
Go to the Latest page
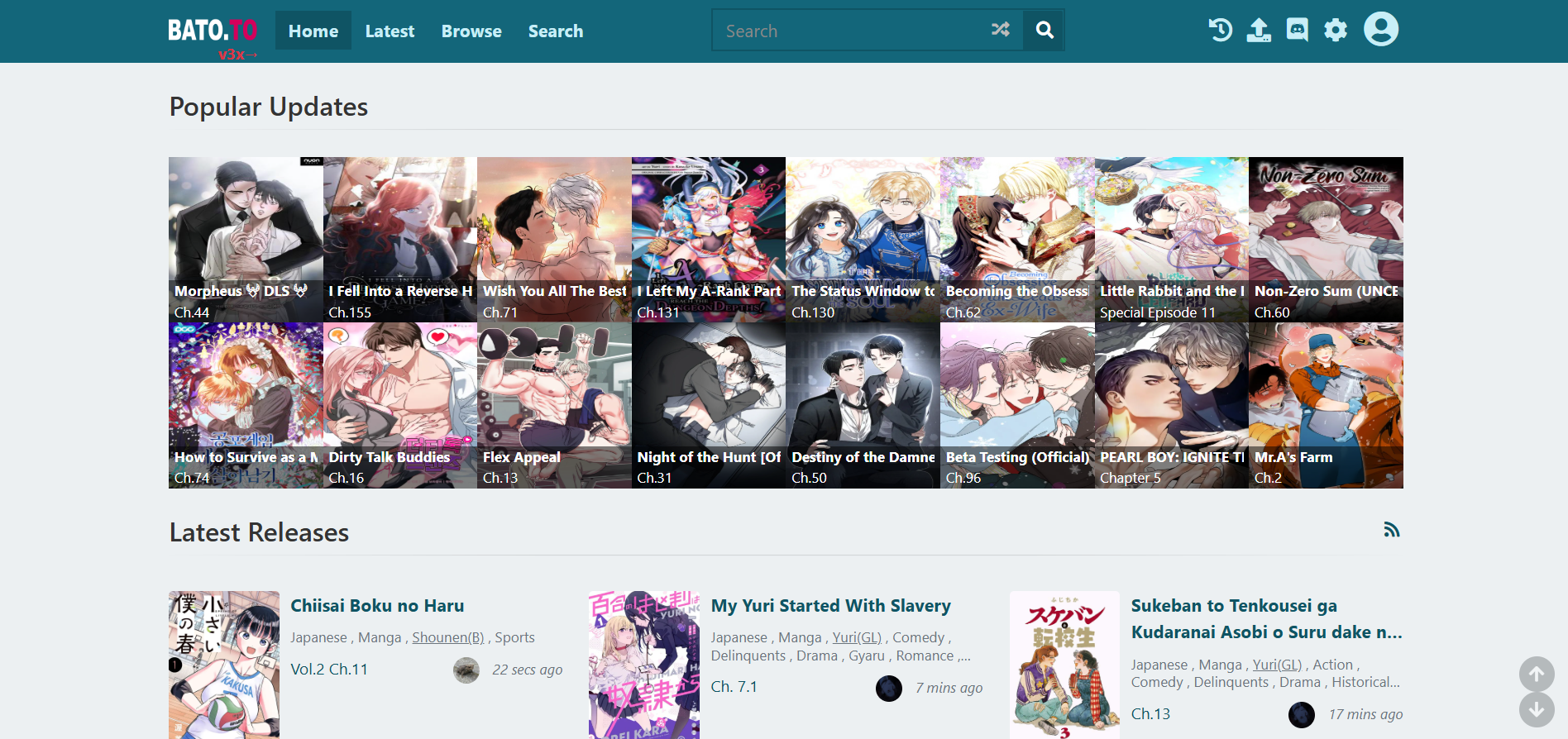point(390,31)
